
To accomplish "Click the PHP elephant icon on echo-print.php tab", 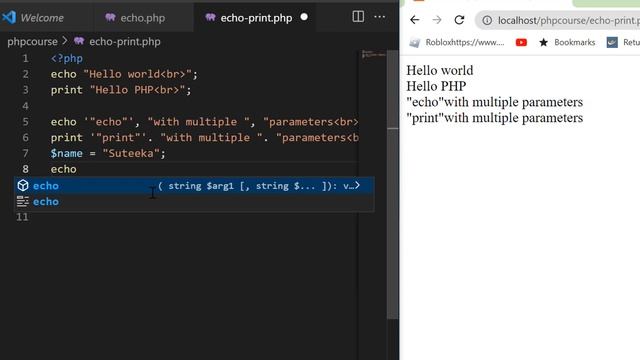I will (210, 18).
